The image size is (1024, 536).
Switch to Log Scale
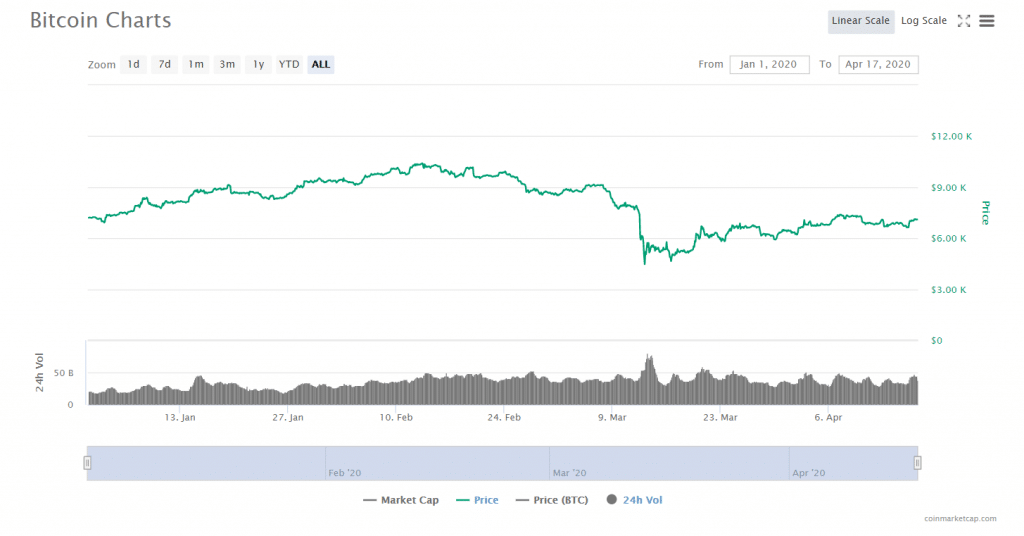coord(923,21)
